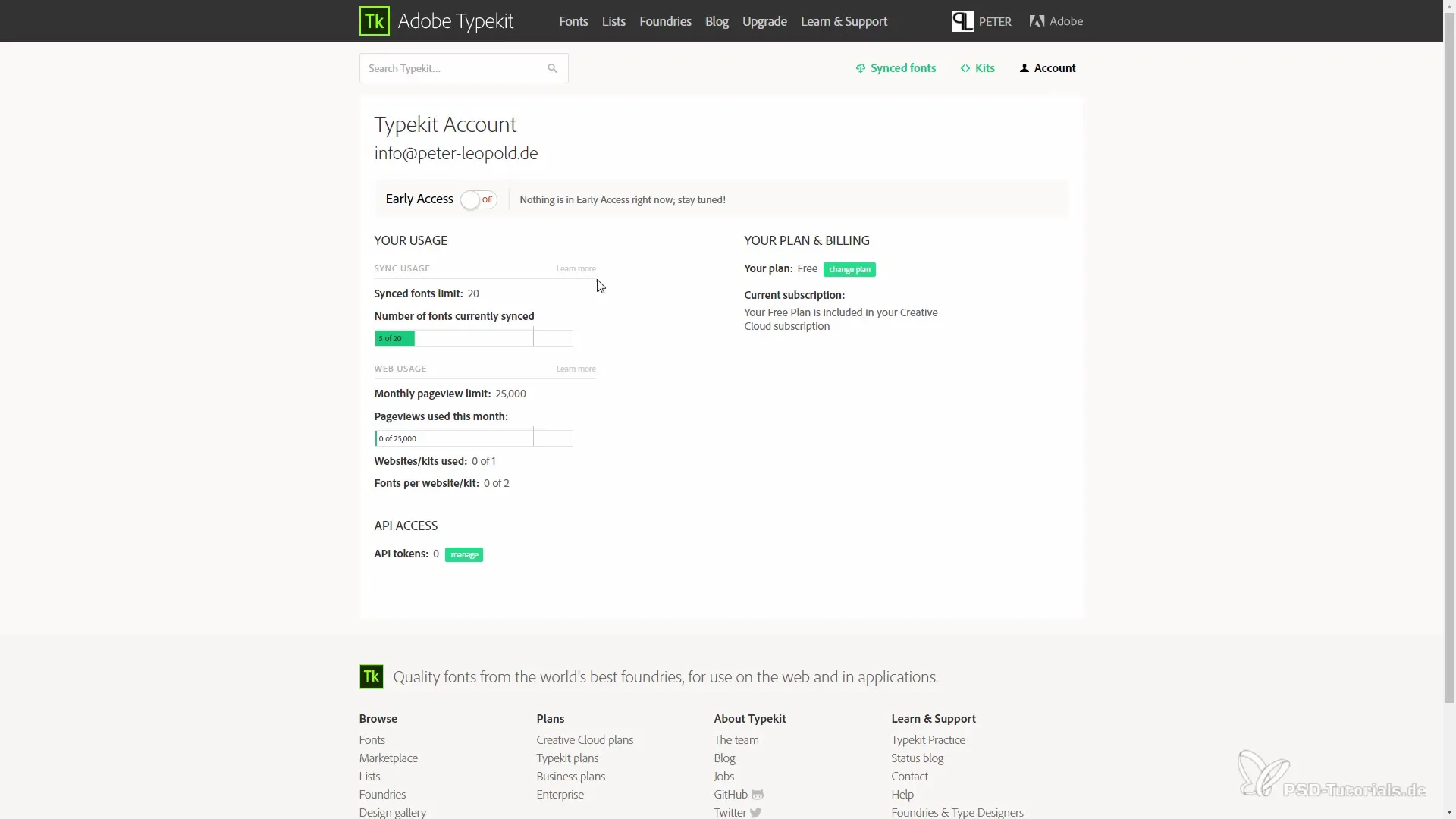Open the Foundries menu item
1456x819 pixels.
pyautogui.click(x=665, y=21)
